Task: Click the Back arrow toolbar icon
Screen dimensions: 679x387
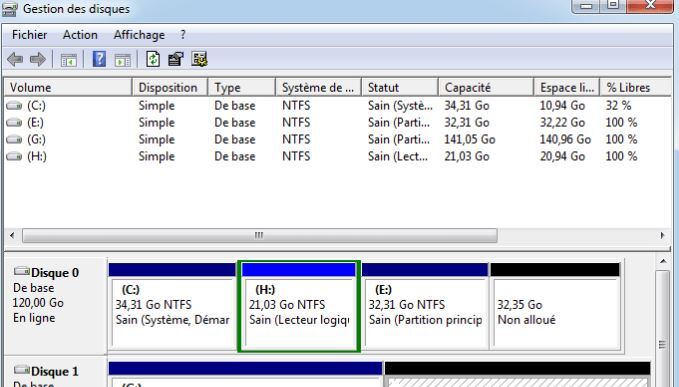Action: tap(15, 59)
